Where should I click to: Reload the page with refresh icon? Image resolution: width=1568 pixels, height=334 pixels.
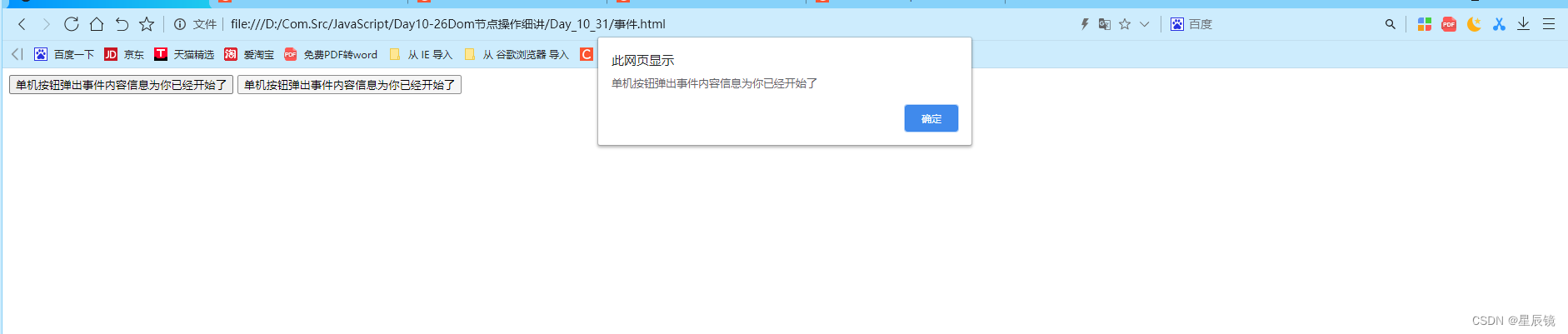click(x=72, y=24)
